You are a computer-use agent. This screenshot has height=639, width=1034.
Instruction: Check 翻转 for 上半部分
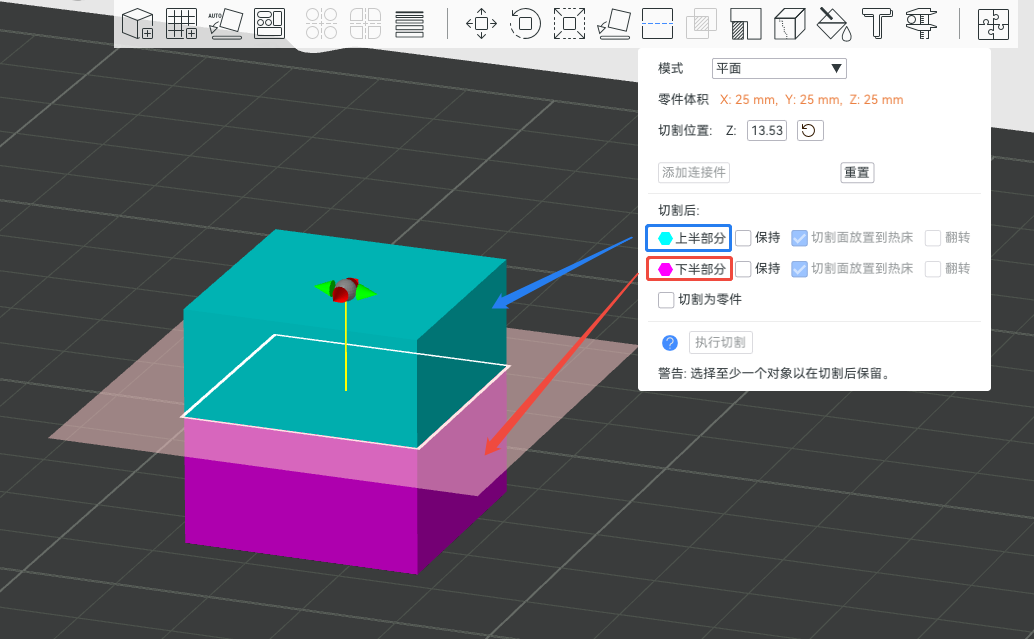[932, 238]
